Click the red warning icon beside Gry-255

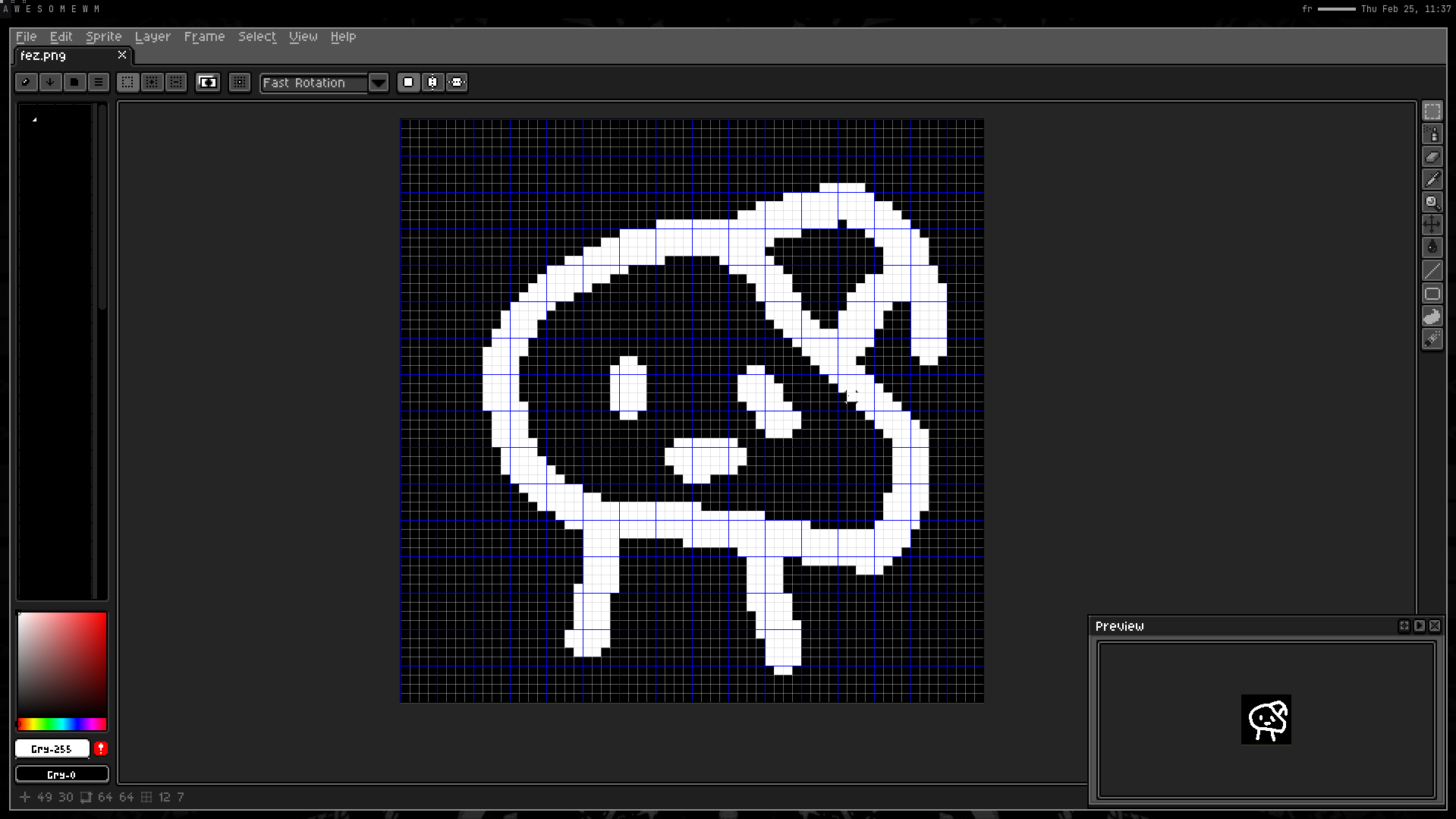(100, 749)
